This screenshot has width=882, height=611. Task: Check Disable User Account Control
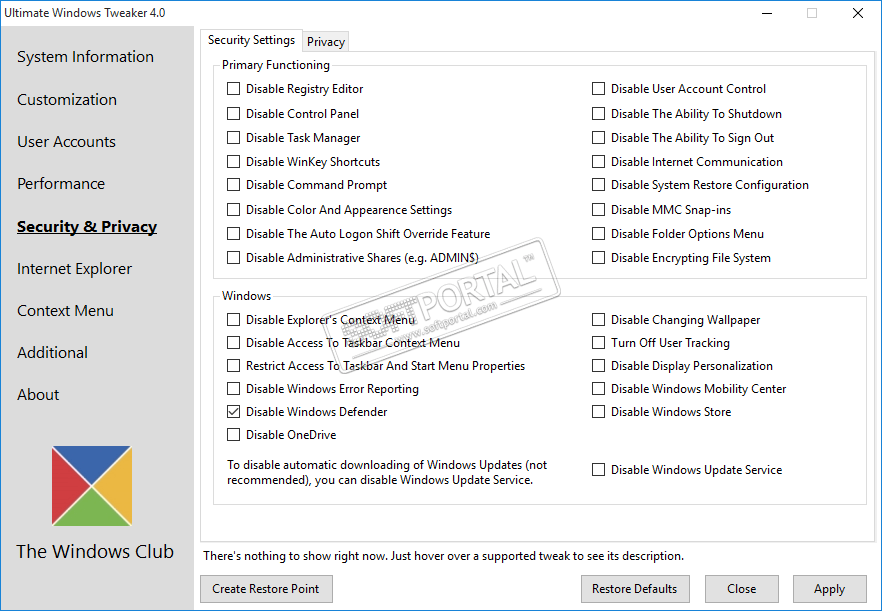click(x=598, y=89)
